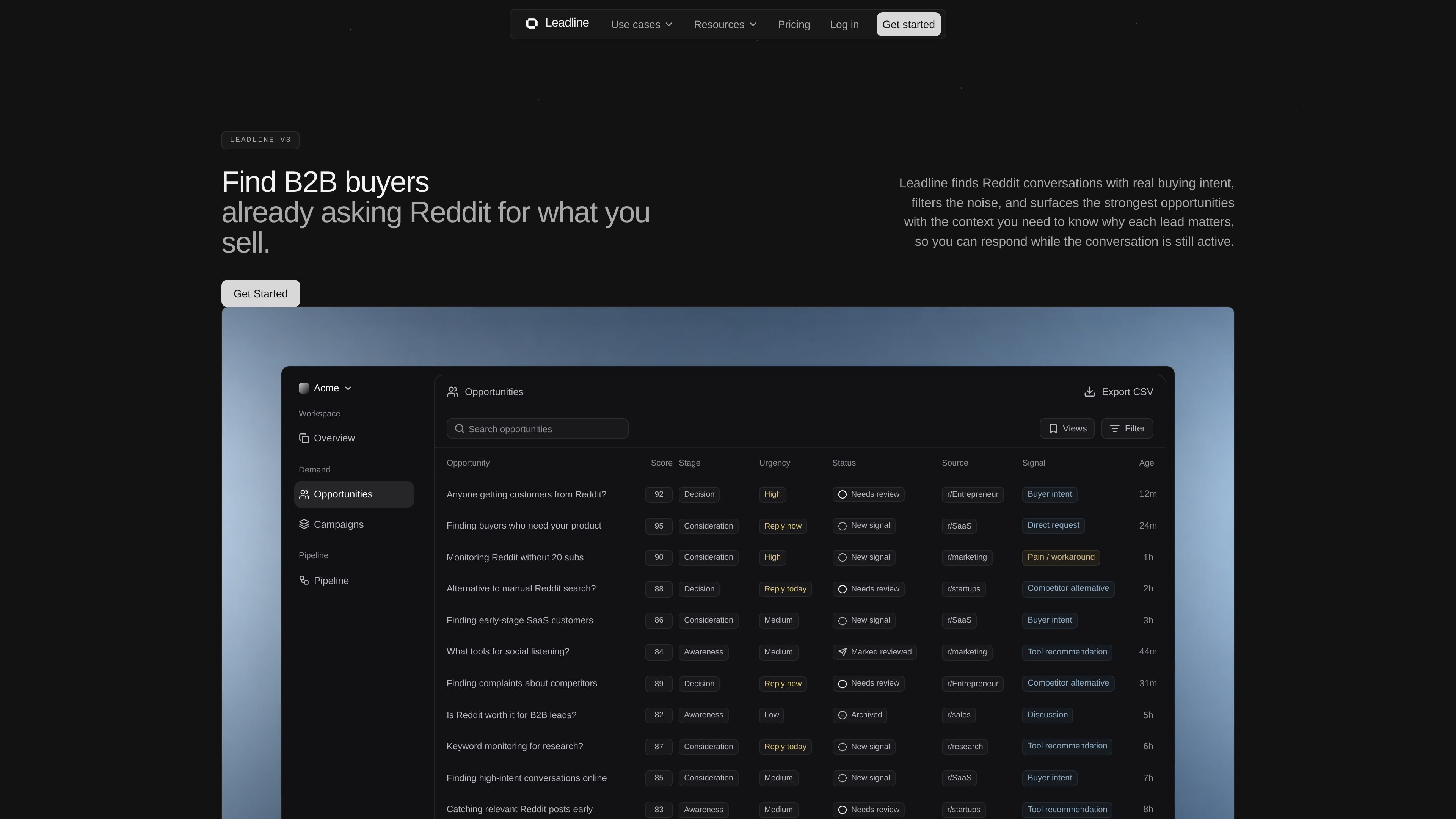Select Opportunities in the sidebar
Image resolution: width=1456 pixels, height=819 pixels.
click(x=354, y=494)
